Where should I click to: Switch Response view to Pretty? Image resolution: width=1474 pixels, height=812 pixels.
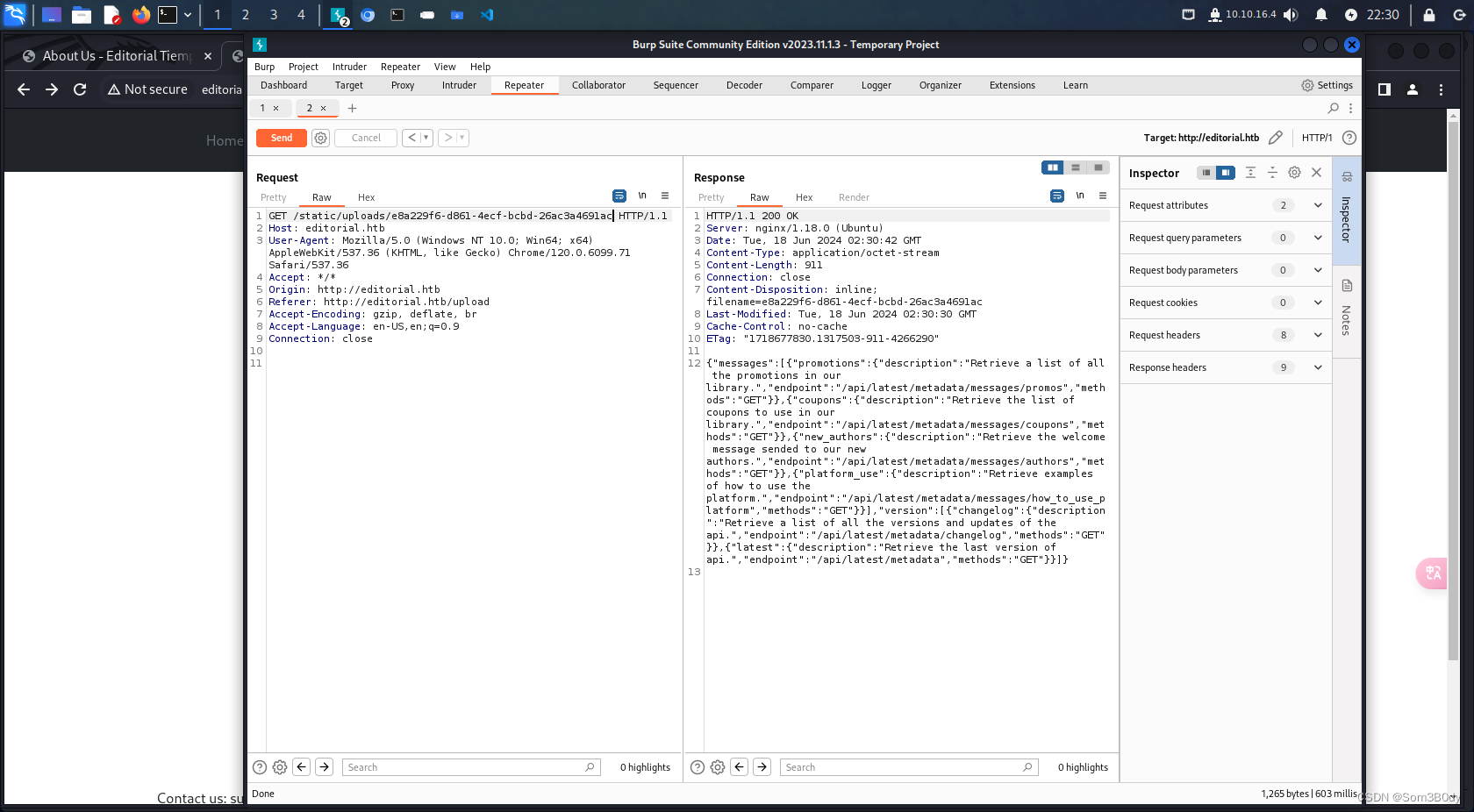coord(712,197)
